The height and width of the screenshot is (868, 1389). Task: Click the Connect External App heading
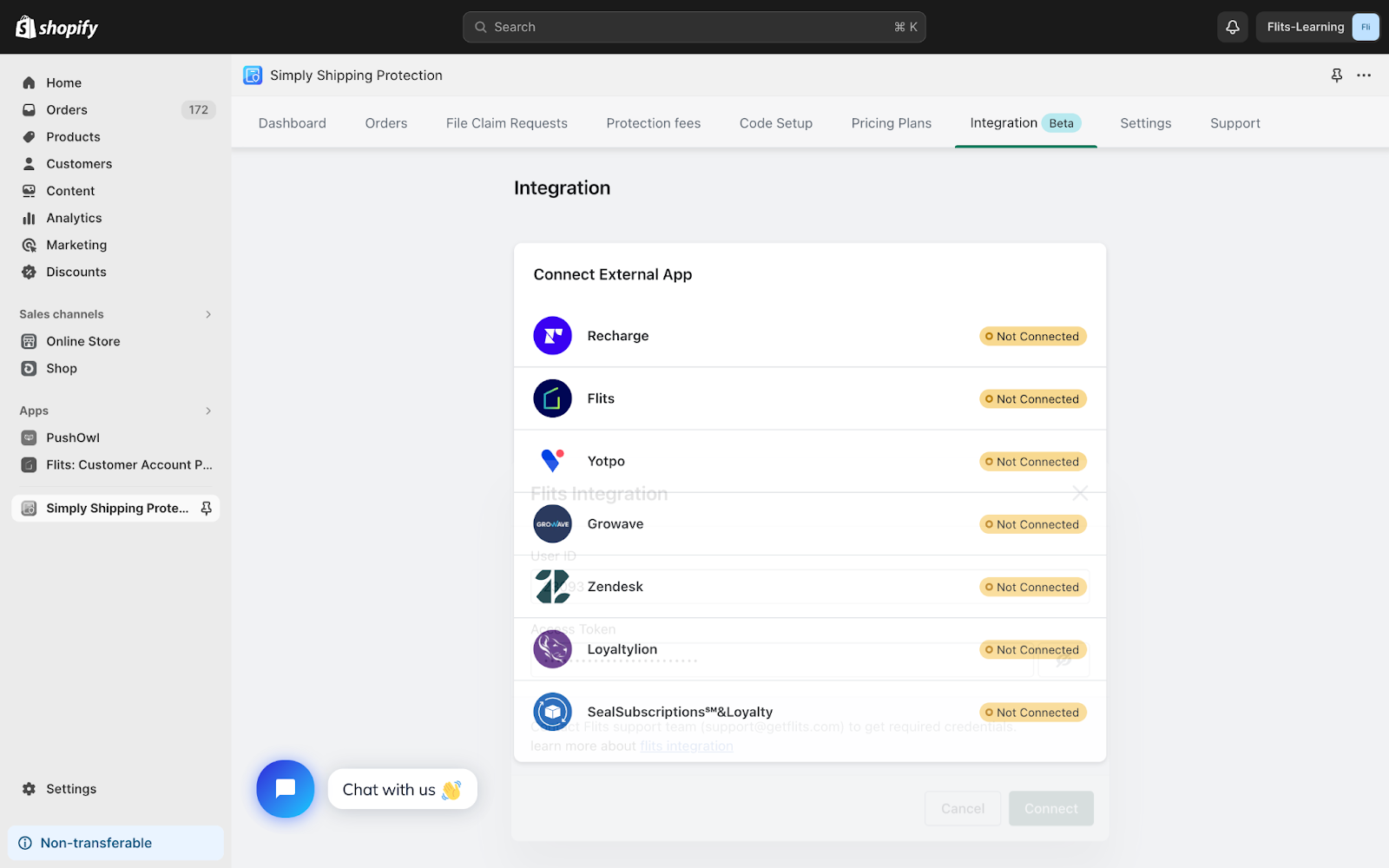[613, 274]
